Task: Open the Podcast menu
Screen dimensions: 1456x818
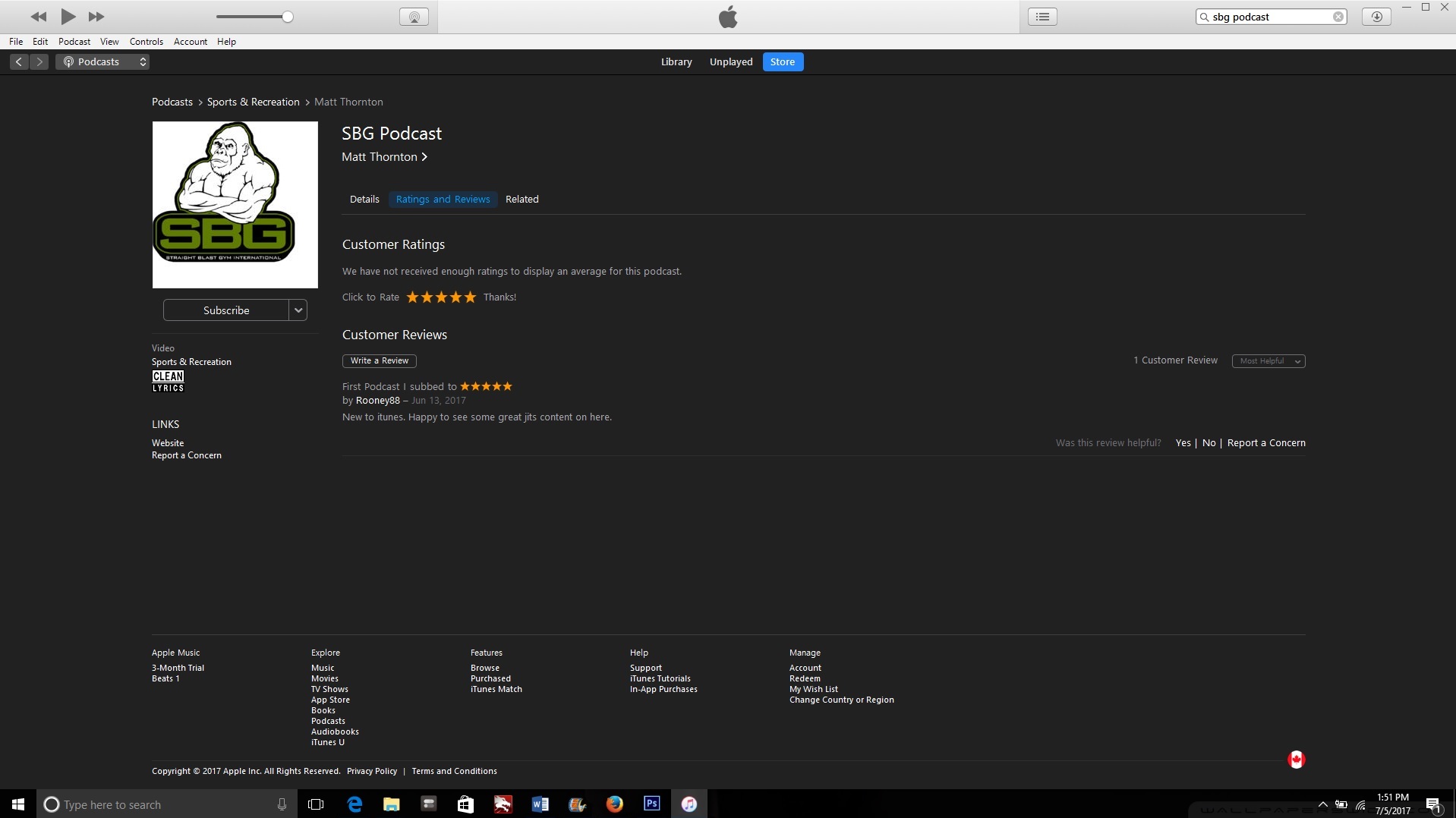Action: point(74,42)
